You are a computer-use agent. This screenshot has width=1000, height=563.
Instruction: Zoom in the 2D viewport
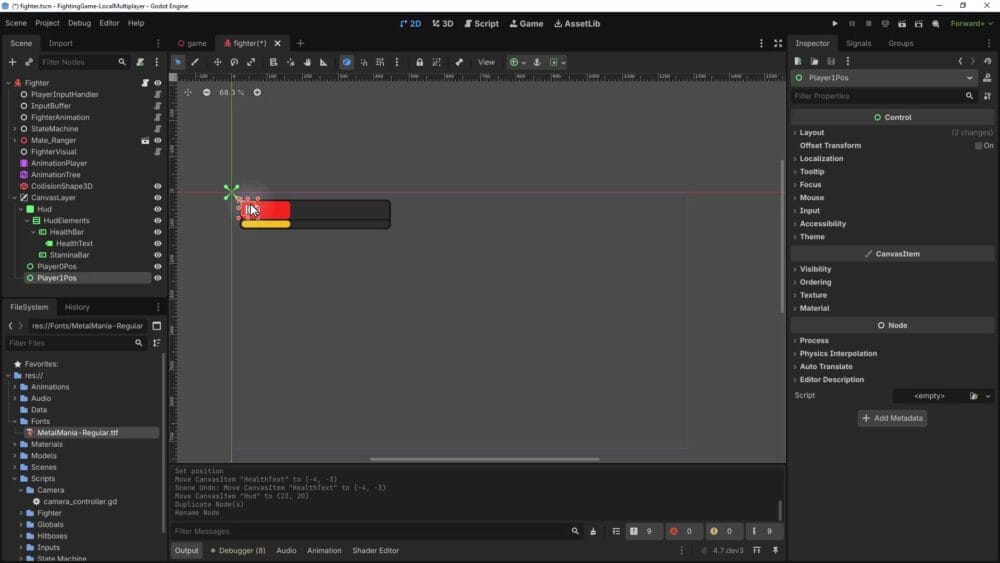(257, 92)
